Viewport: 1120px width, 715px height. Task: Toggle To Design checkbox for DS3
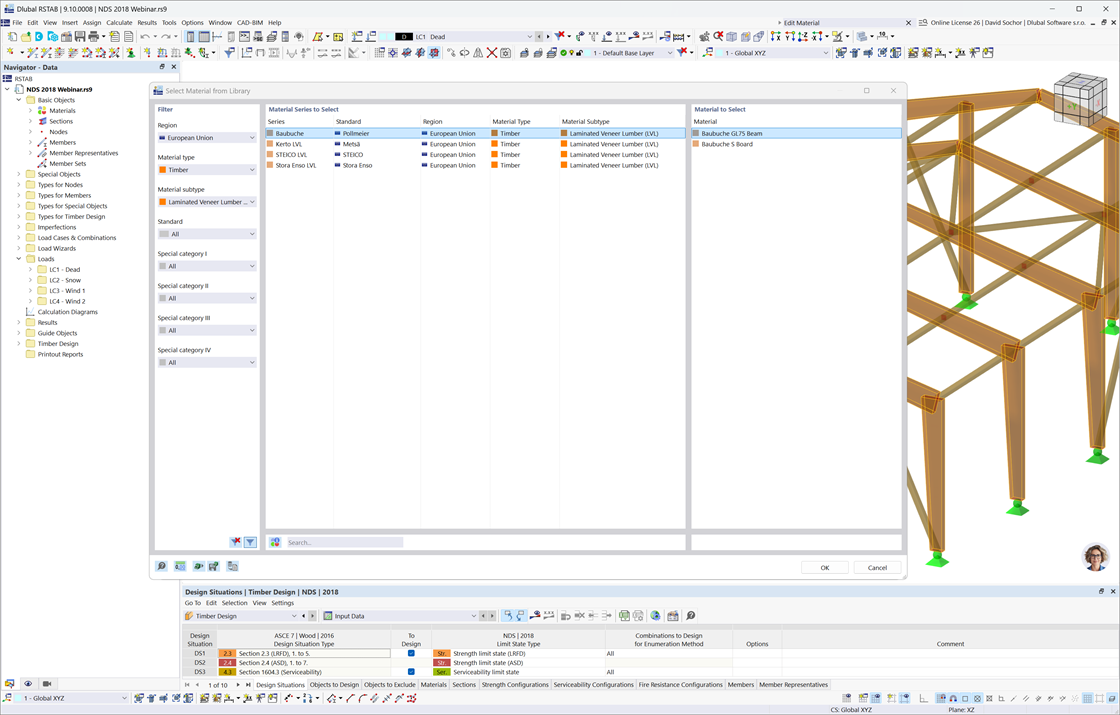point(411,671)
